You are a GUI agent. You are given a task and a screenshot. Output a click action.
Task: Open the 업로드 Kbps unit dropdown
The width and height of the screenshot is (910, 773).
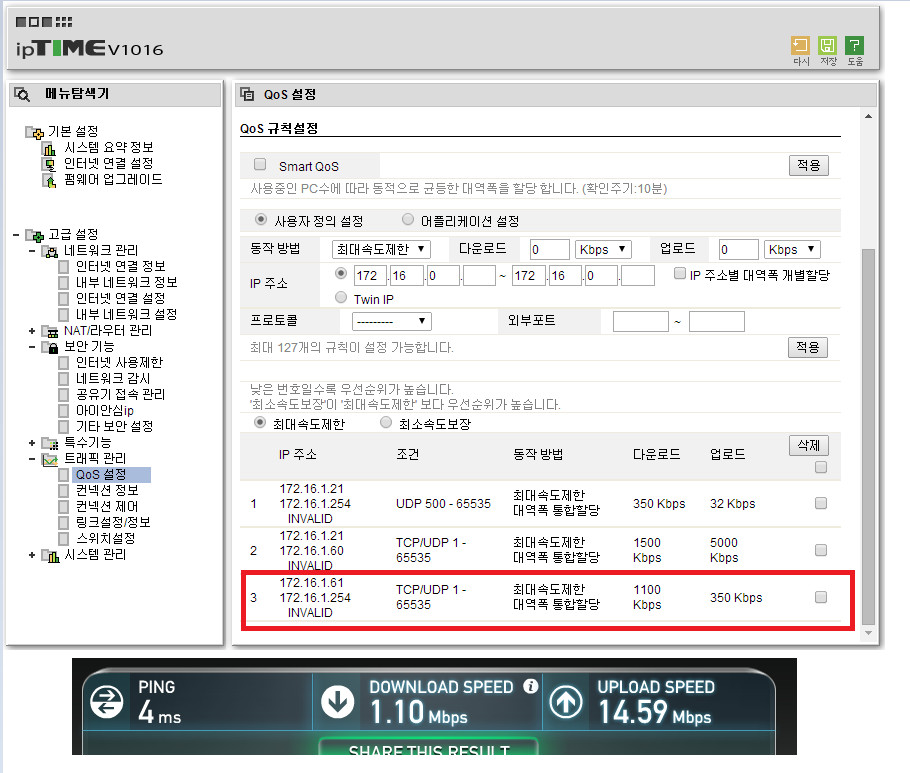click(792, 250)
